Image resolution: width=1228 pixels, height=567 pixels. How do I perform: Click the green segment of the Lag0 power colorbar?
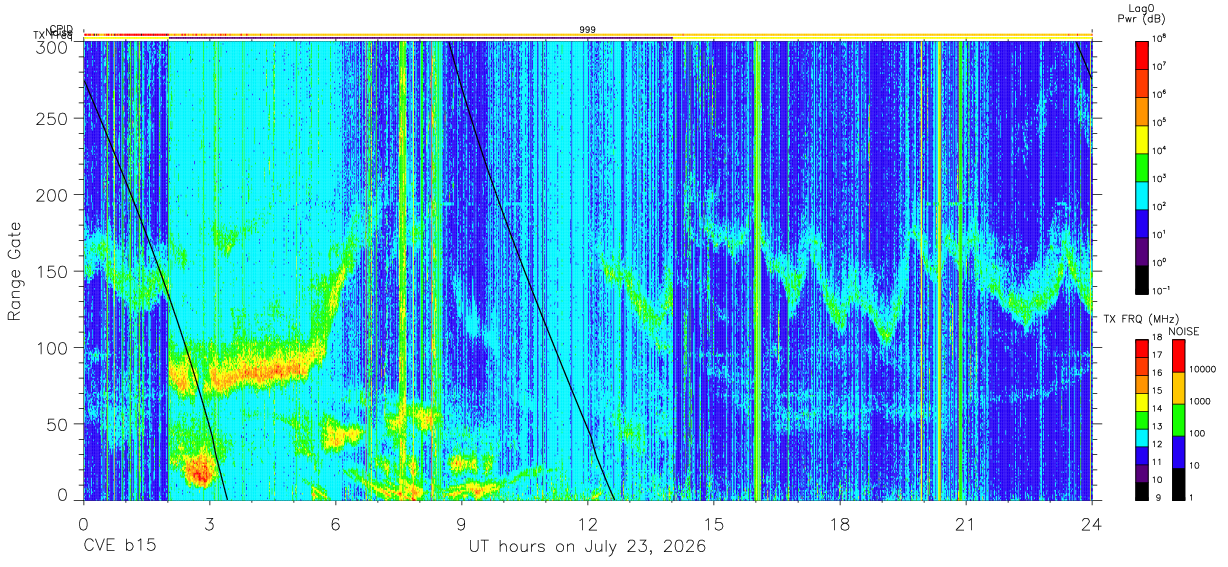click(1141, 165)
